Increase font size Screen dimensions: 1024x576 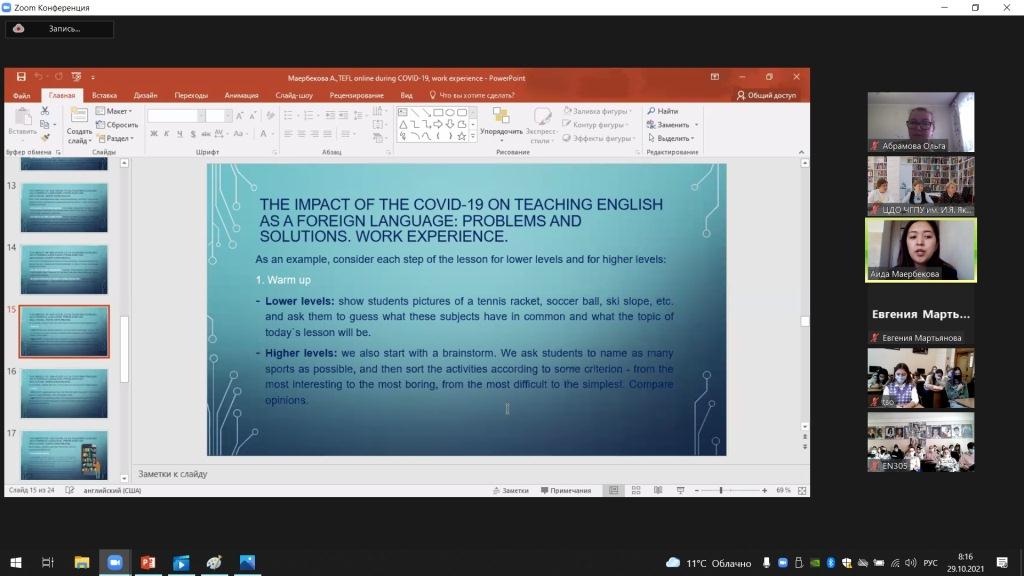tap(240, 116)
